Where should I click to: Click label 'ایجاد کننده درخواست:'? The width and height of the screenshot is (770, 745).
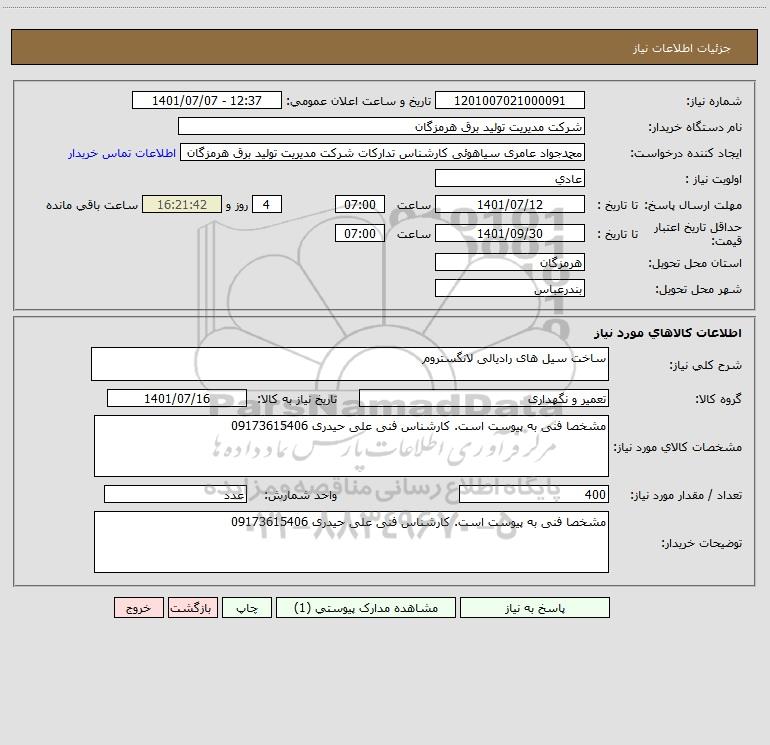click(686, 154)
